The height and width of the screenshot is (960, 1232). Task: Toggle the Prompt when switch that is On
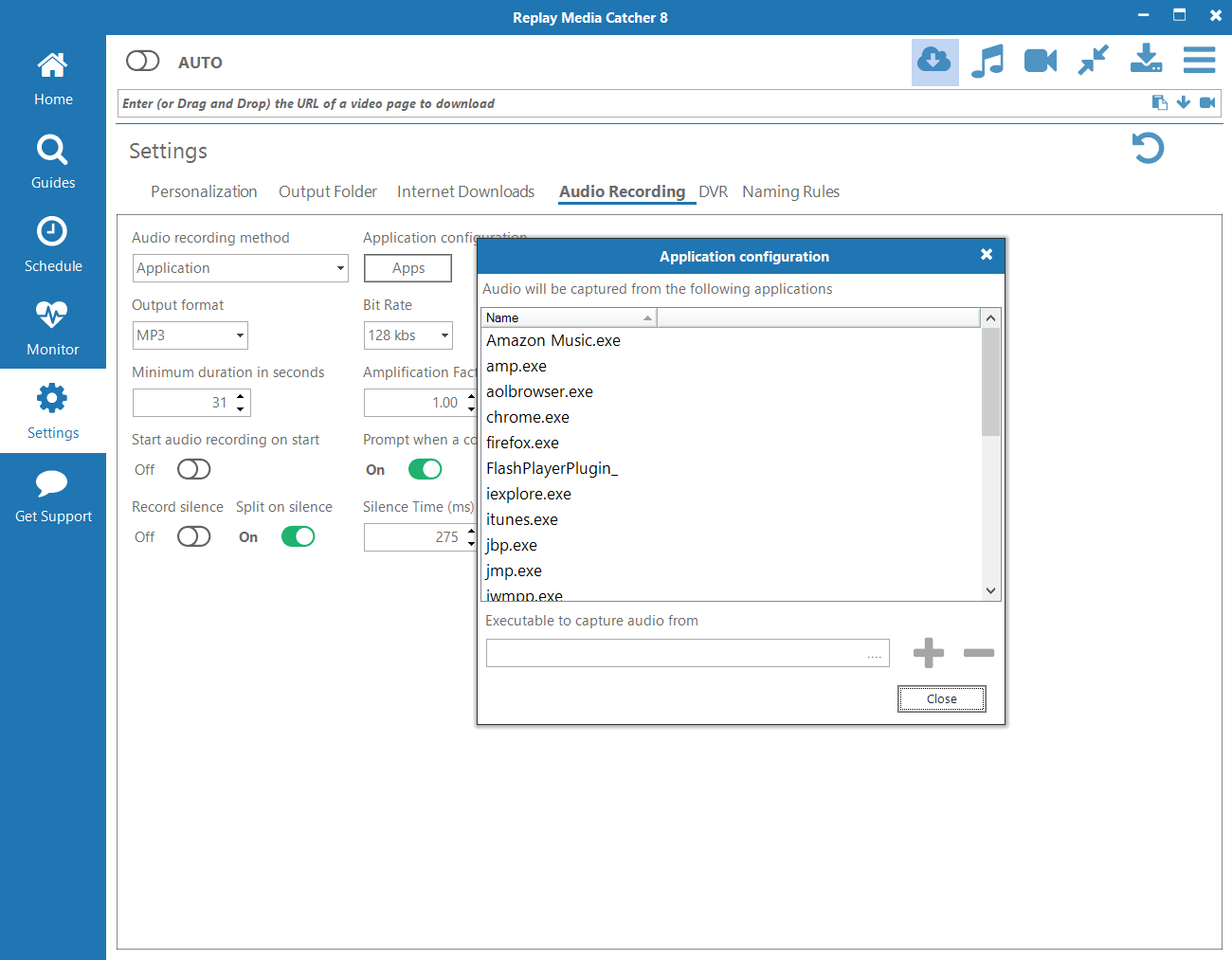(426, 469)
